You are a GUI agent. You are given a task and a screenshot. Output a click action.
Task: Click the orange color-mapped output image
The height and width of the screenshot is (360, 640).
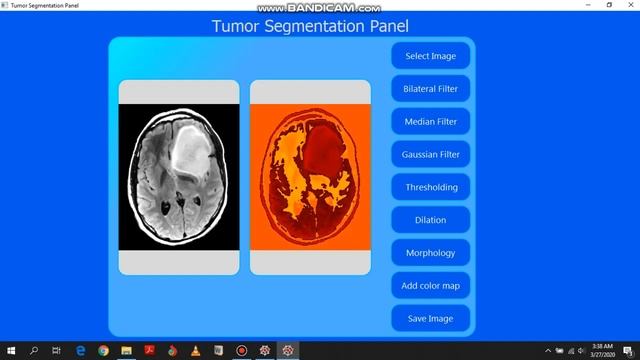point(310,177)
